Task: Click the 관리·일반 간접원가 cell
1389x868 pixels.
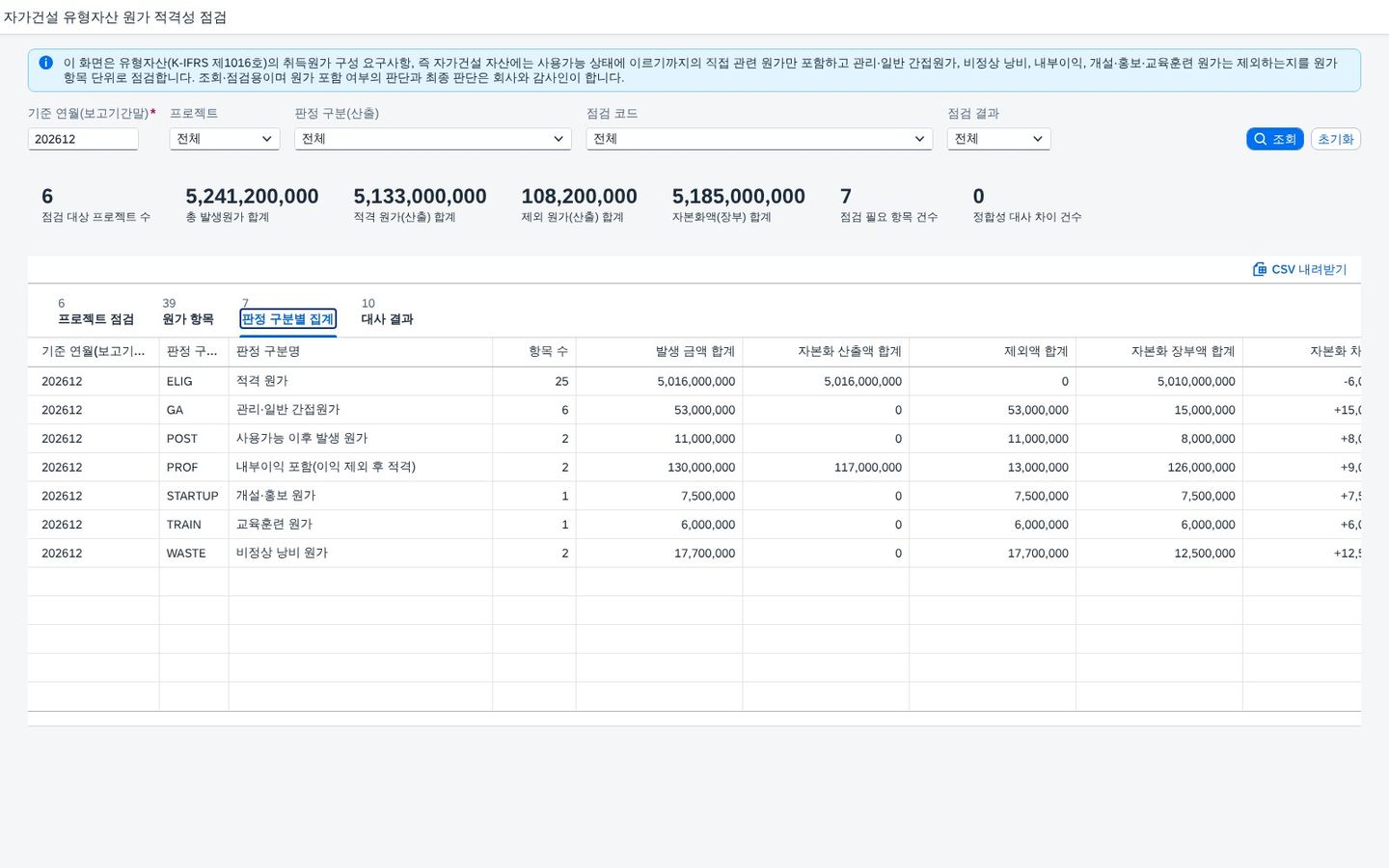Action: pyautogui.click(x=361, y=410)
